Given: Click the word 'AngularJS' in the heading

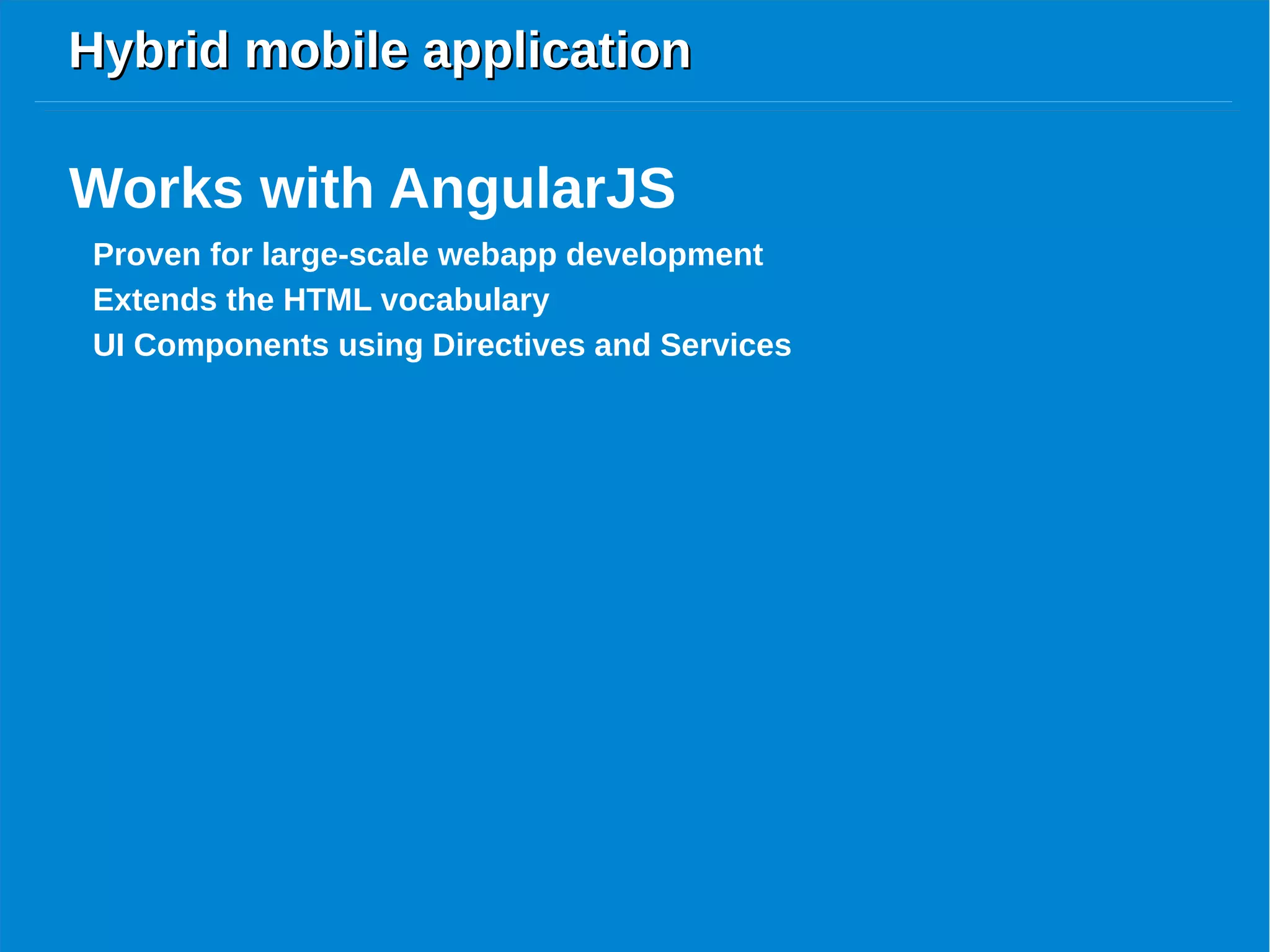Looking at the screenshot, I should (532, 188).
